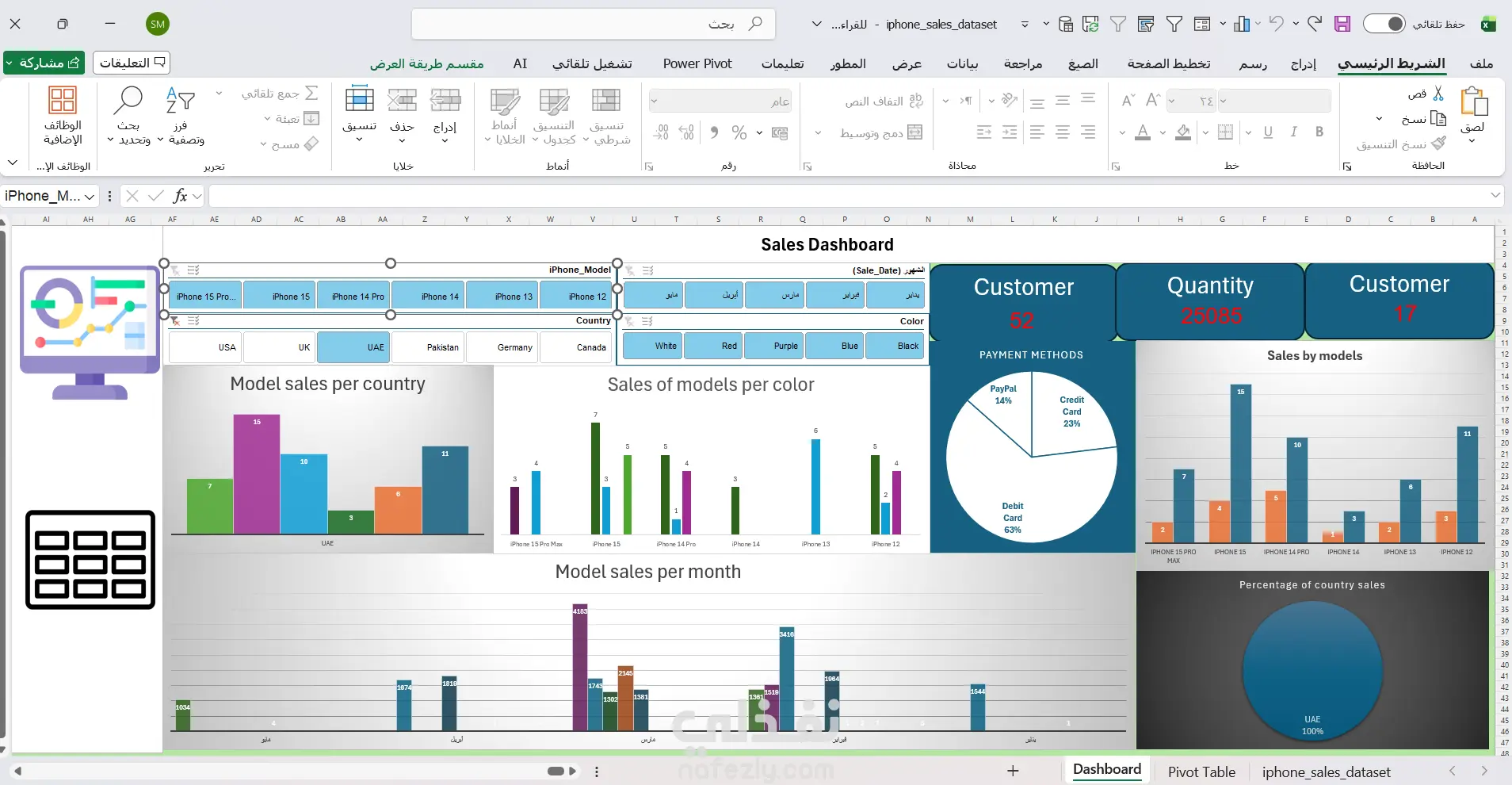Open the File tab (ملف)

(x=1481, y=63)
